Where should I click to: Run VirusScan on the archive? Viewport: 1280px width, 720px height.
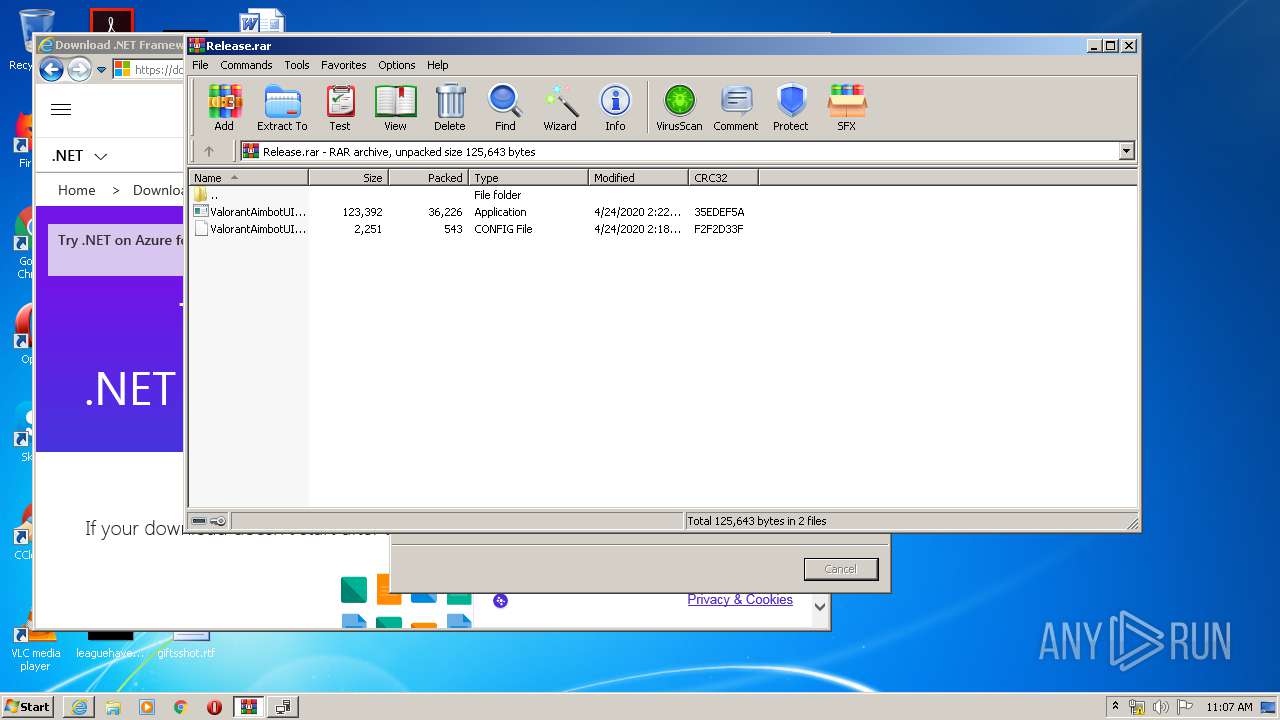(679, 108)
